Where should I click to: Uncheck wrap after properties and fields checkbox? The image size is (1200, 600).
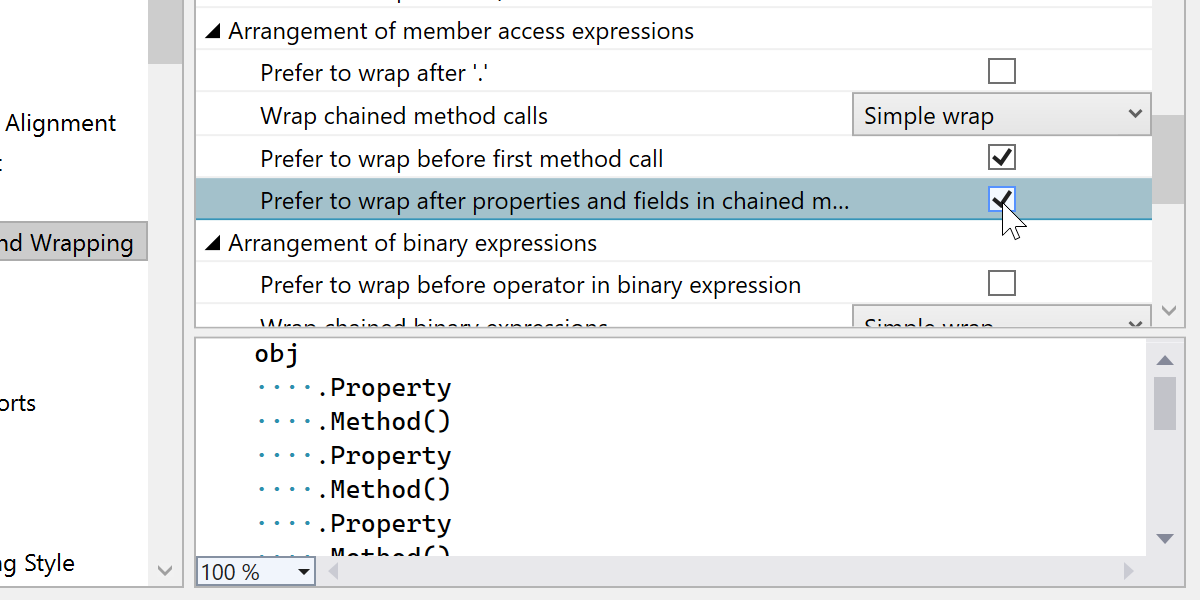coord(1001,200)
